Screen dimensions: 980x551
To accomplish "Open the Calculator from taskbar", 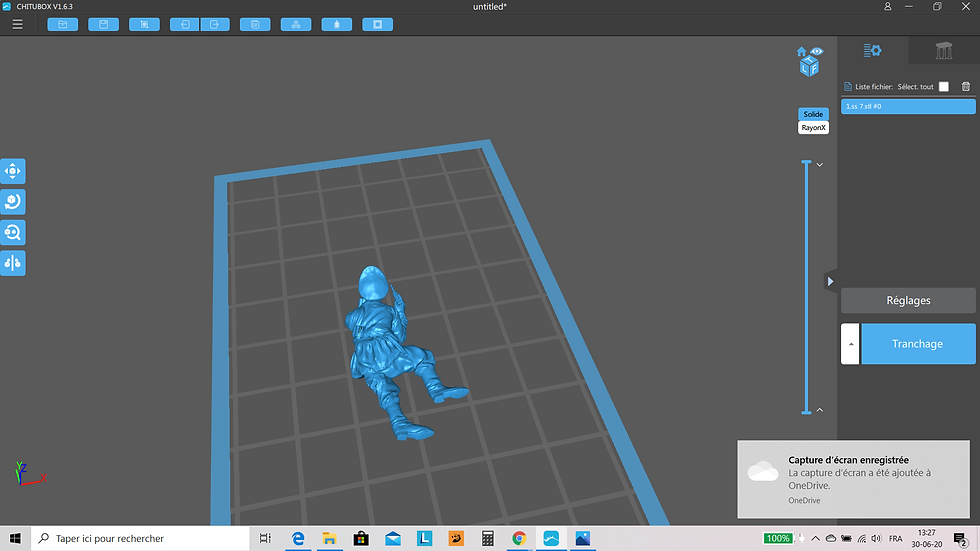I will coord(488,539).
